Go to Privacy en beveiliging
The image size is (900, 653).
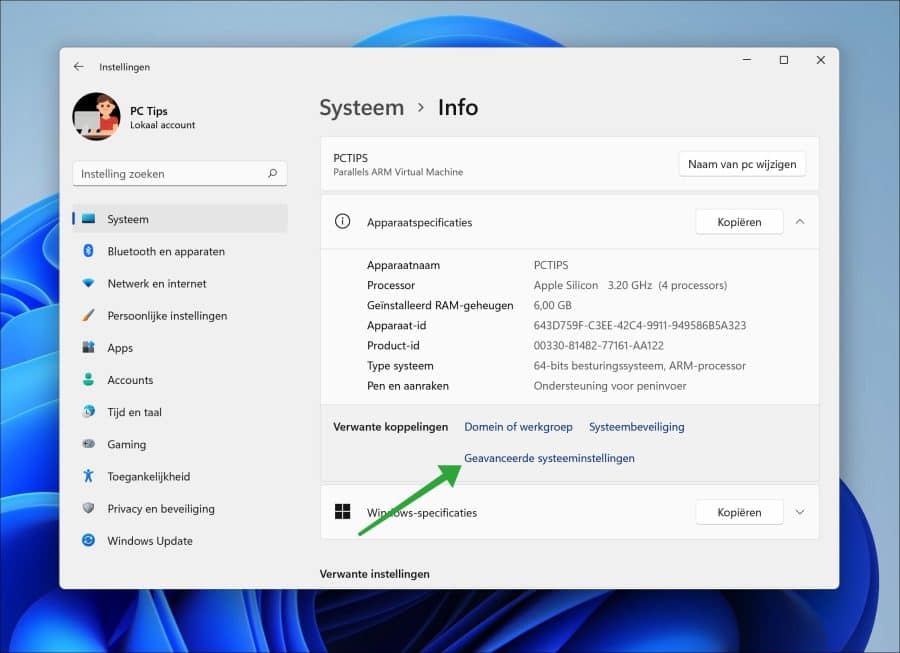coord(180,508)
